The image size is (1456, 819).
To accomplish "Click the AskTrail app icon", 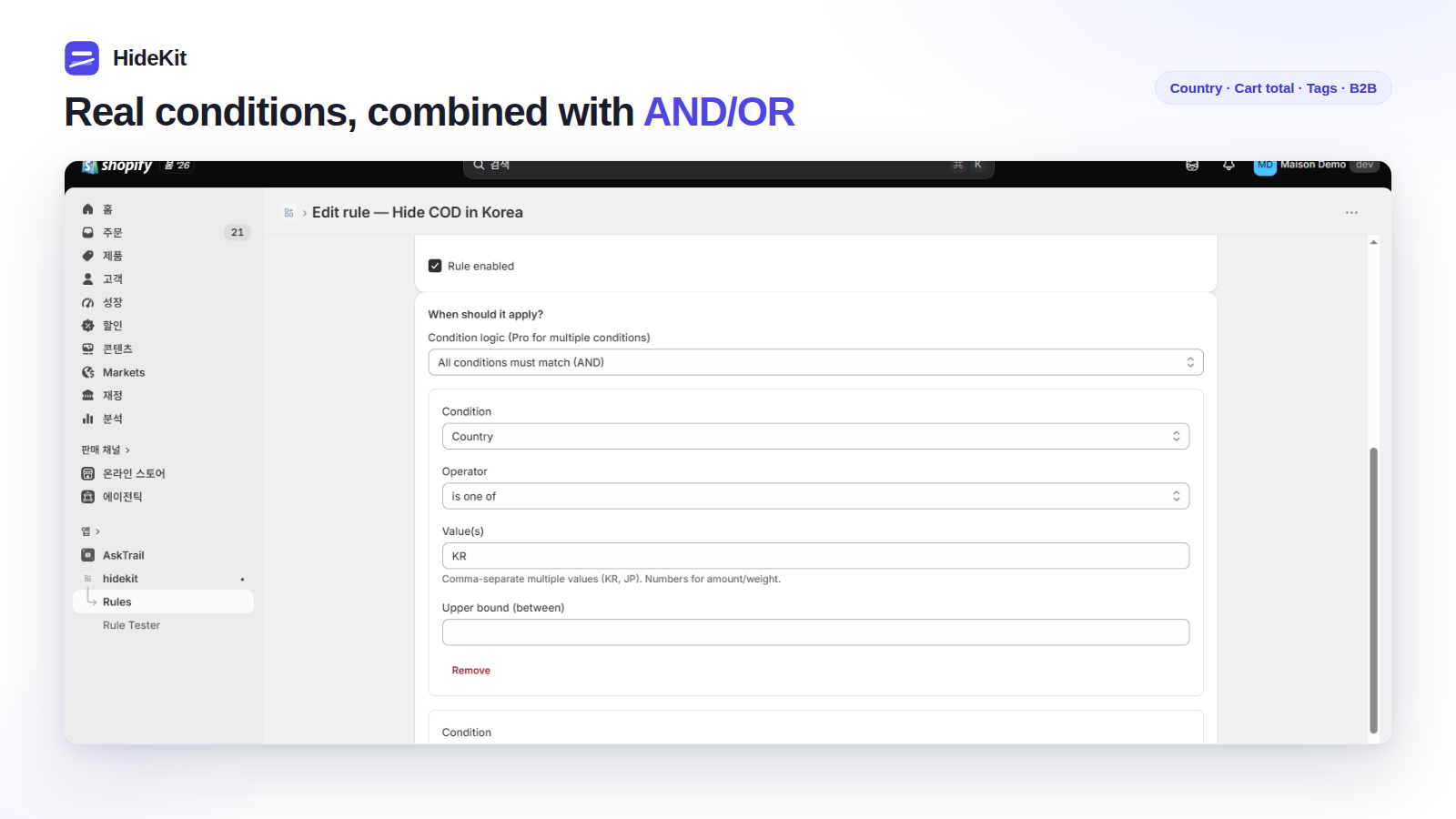I will click(x=88, y=555).
